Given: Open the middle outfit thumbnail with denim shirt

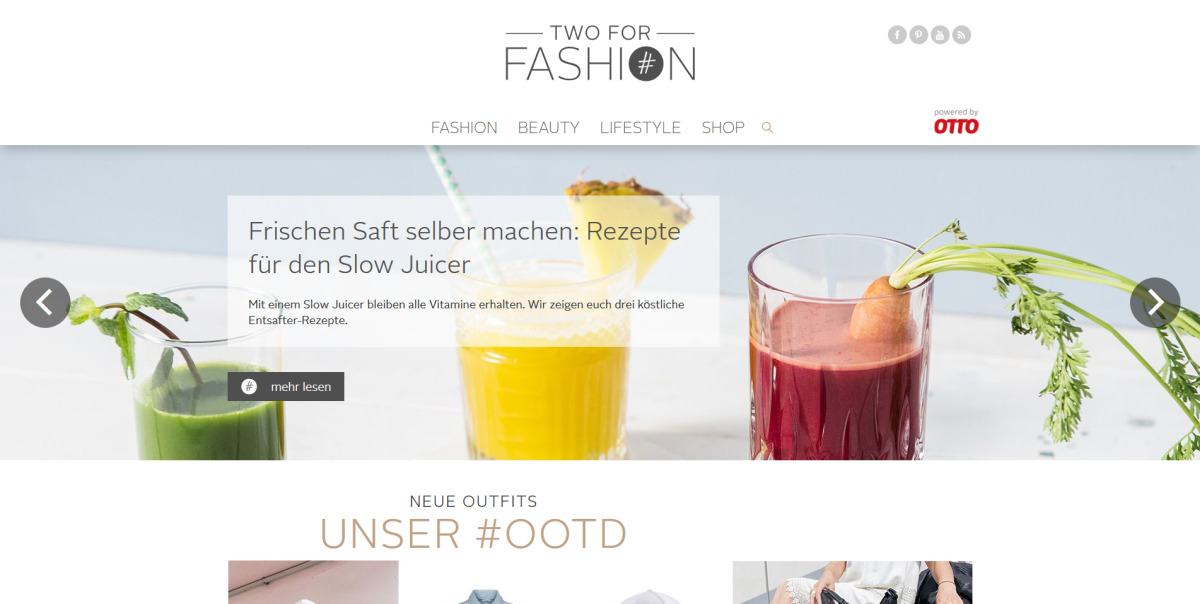Looking at the screenshot, I should [x=566, y=582].
